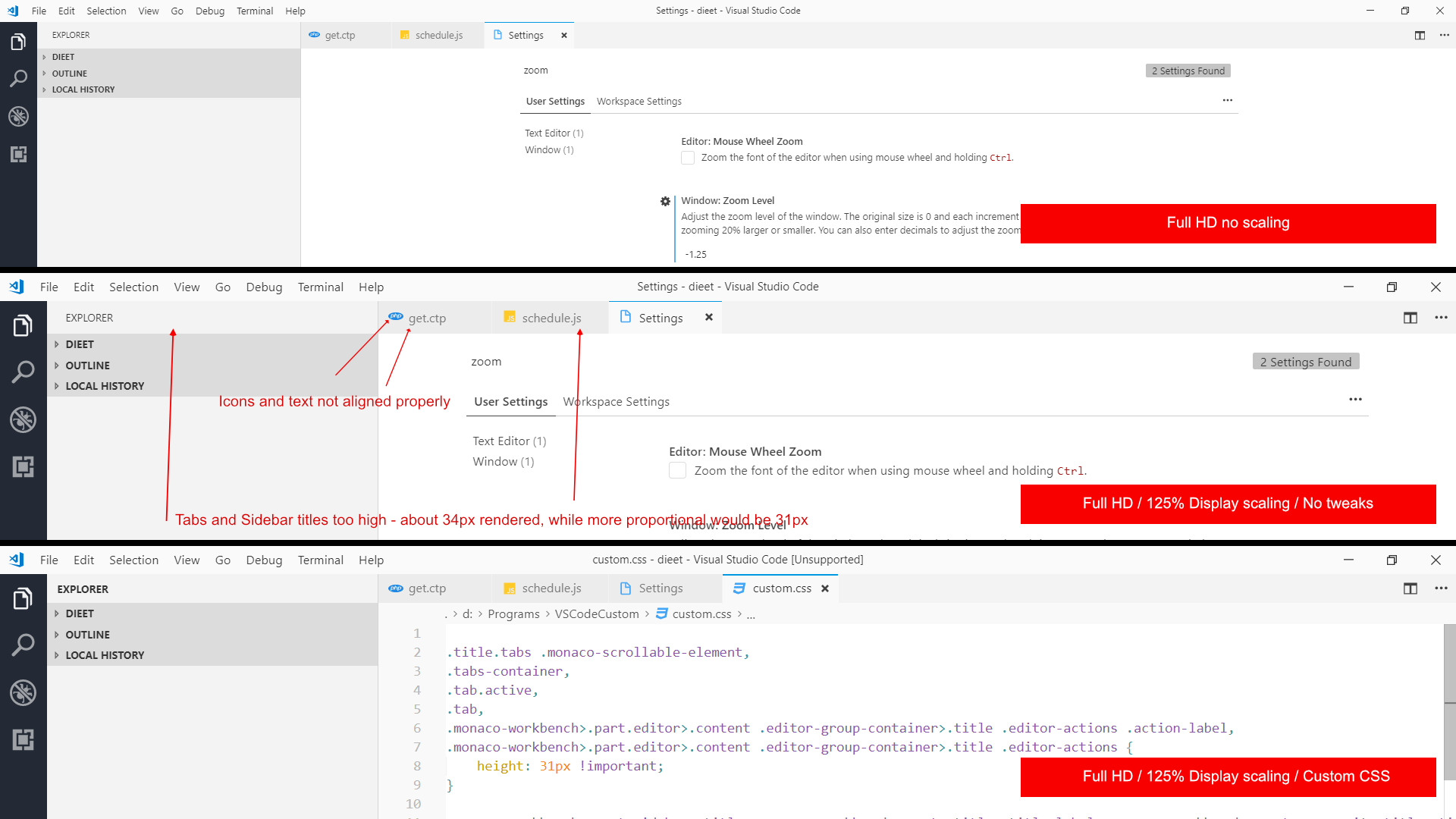Split editor right in the custom.css window

point(1410,588)
